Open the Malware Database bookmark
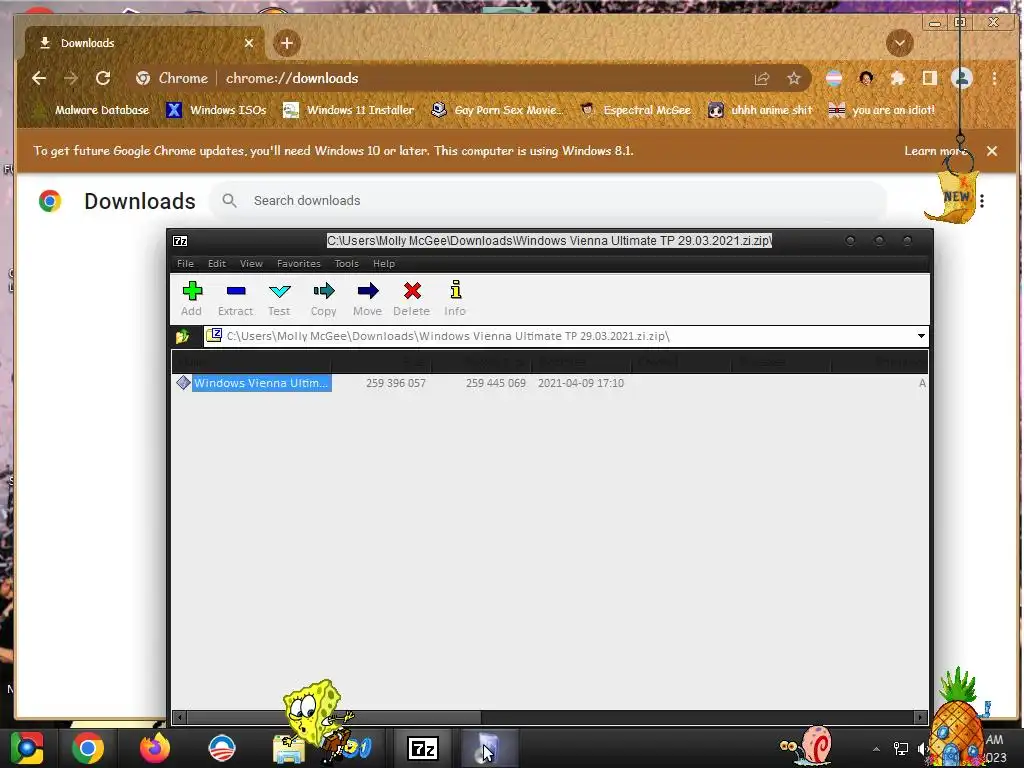The height and width of the screenshot is (768, 1024). tap(93, 110)
